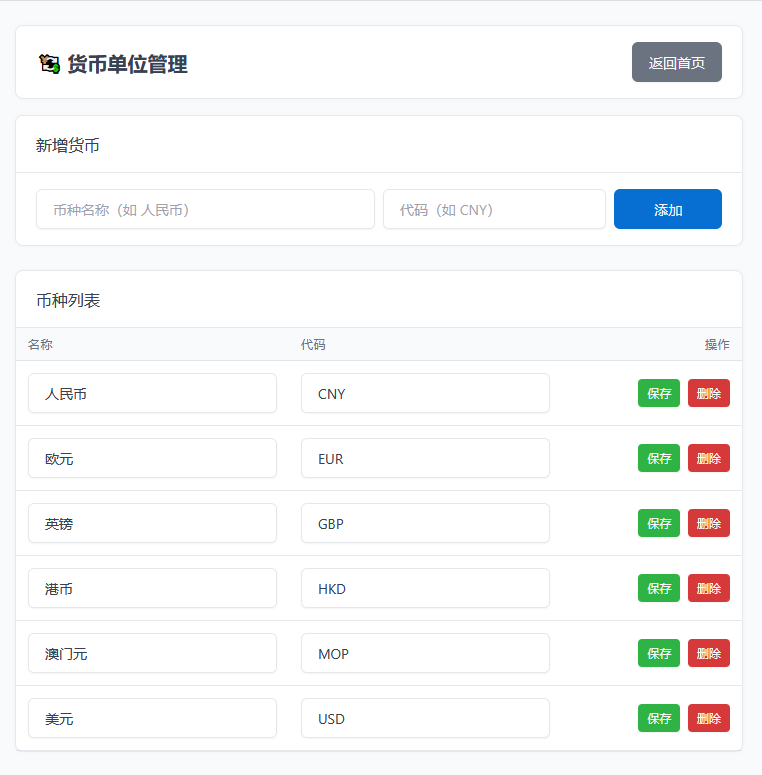Delete the 澳门元 currency row
This screenshot has height=775, width=762.
[x=708, y=653]
